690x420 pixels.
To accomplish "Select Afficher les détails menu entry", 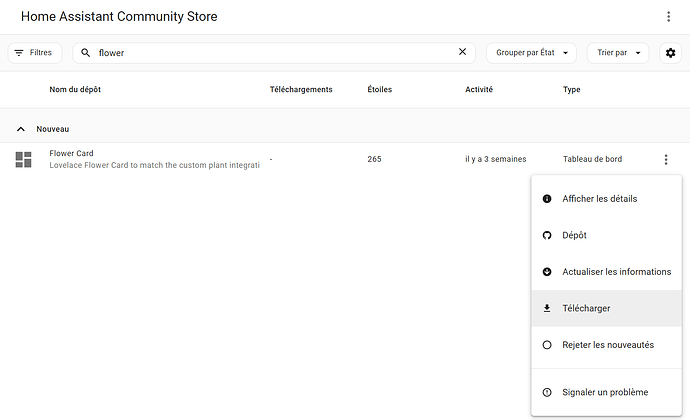I will (599, 199).
